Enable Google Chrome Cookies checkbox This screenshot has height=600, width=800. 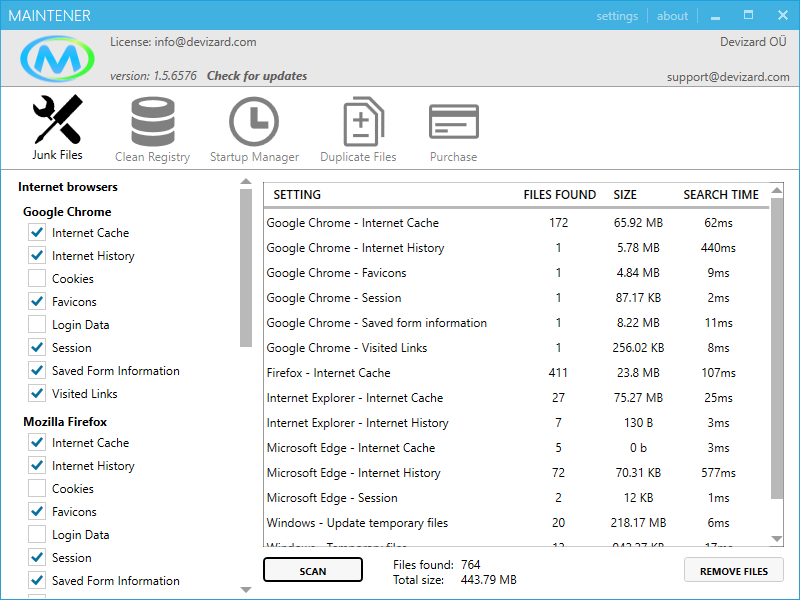37,279
